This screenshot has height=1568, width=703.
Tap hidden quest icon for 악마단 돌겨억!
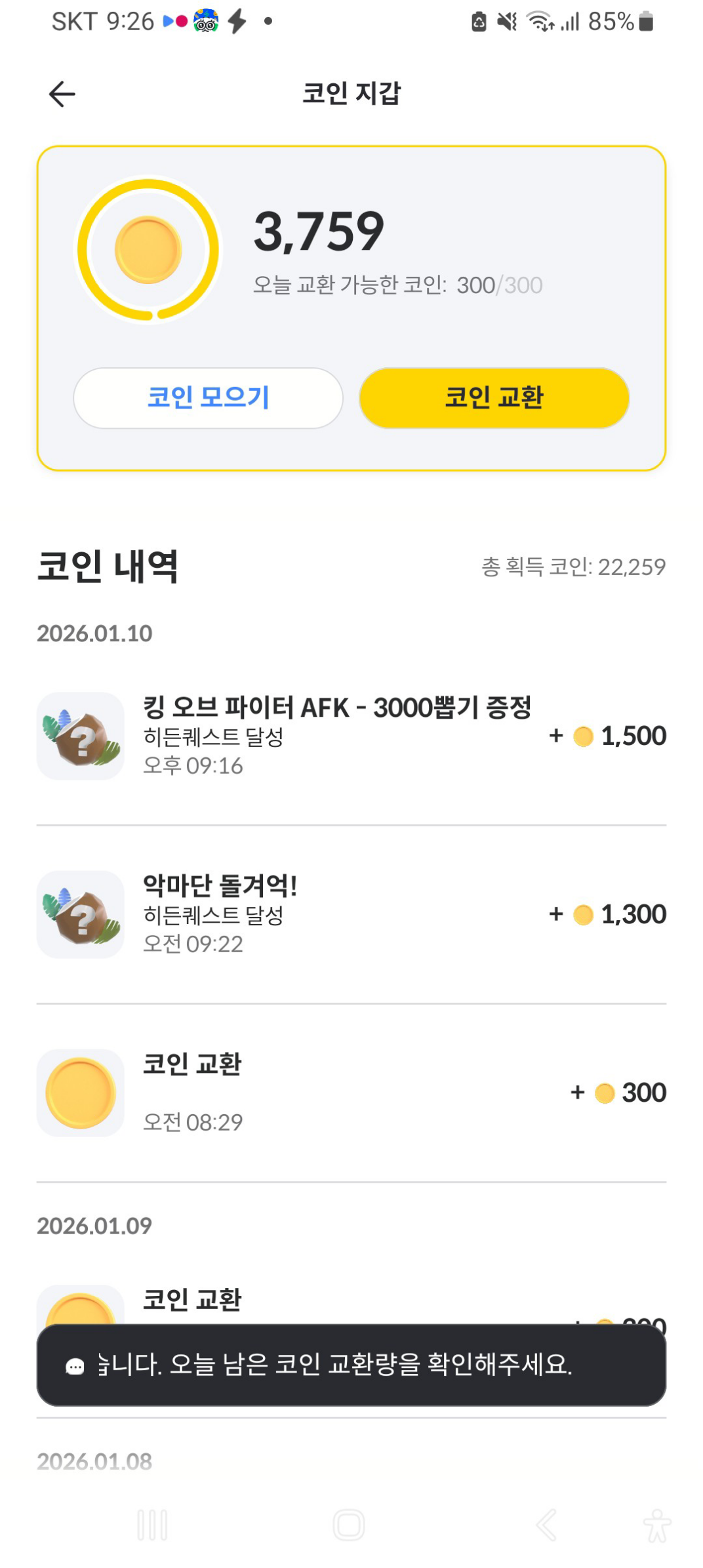tap(81, 914)
